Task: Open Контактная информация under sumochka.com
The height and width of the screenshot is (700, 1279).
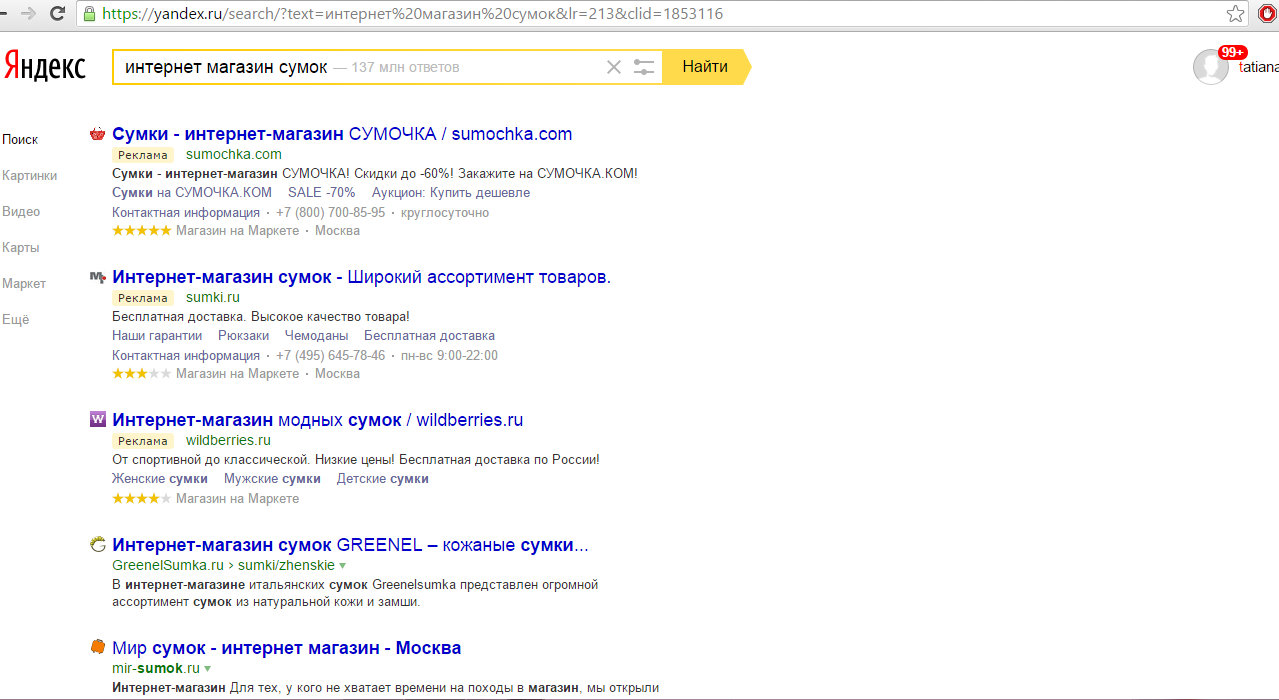Action: [x=186, y=213]
